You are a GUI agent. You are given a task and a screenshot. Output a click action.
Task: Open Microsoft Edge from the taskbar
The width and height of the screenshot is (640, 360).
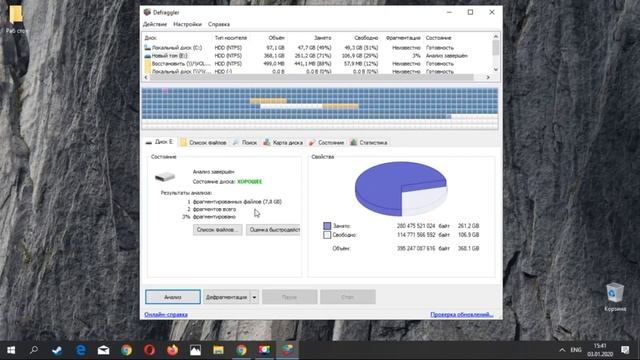(x=80, y=350)
